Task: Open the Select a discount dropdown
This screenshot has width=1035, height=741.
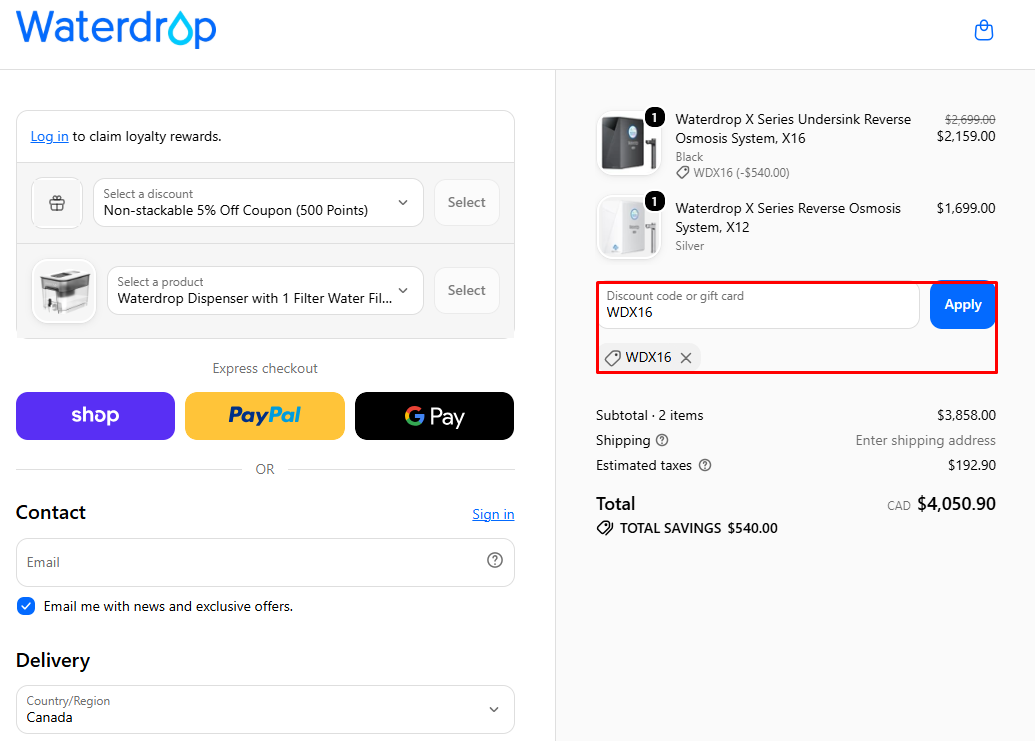Action: [258, 203]
